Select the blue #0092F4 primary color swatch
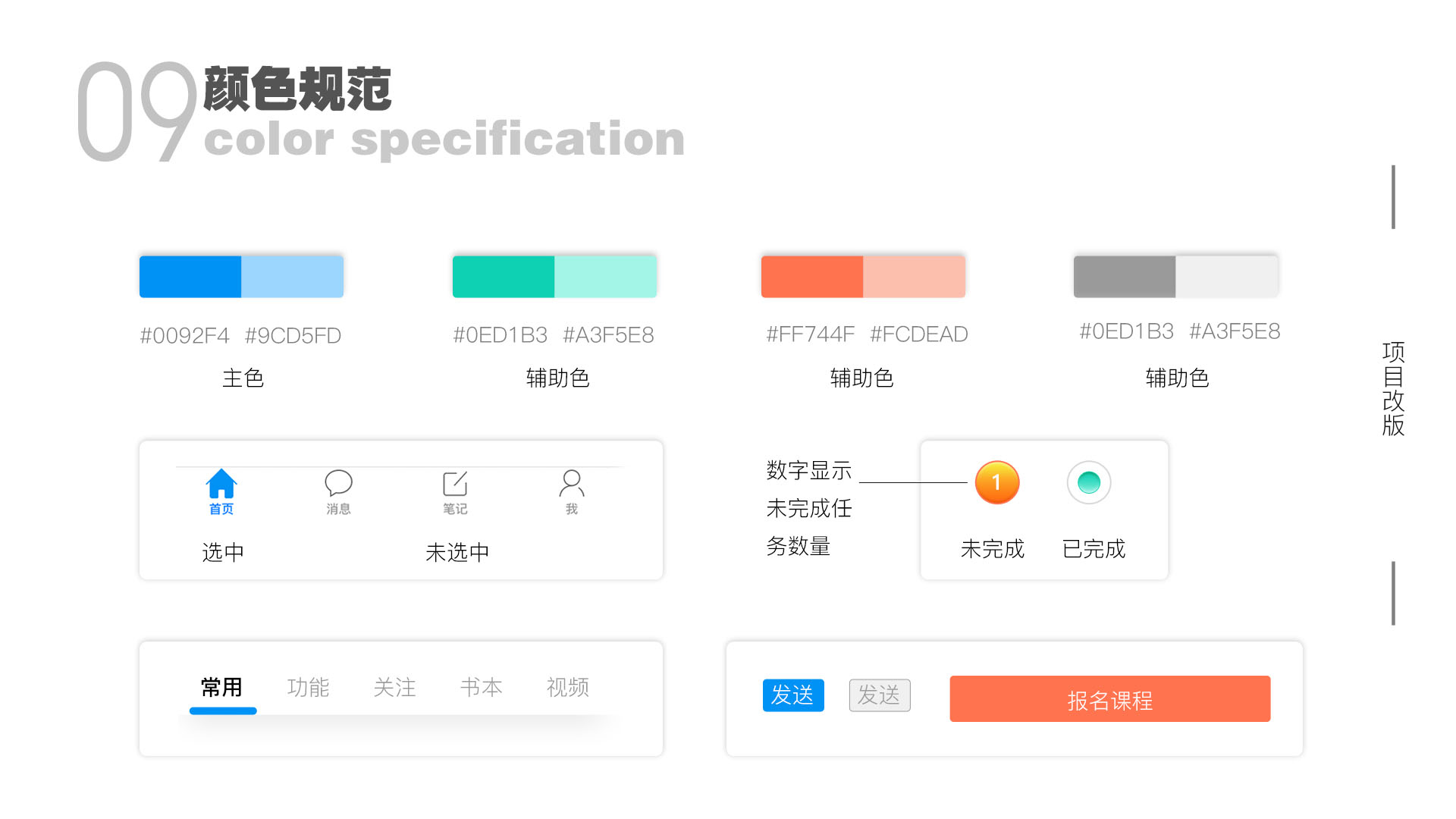 click(190, 276)
